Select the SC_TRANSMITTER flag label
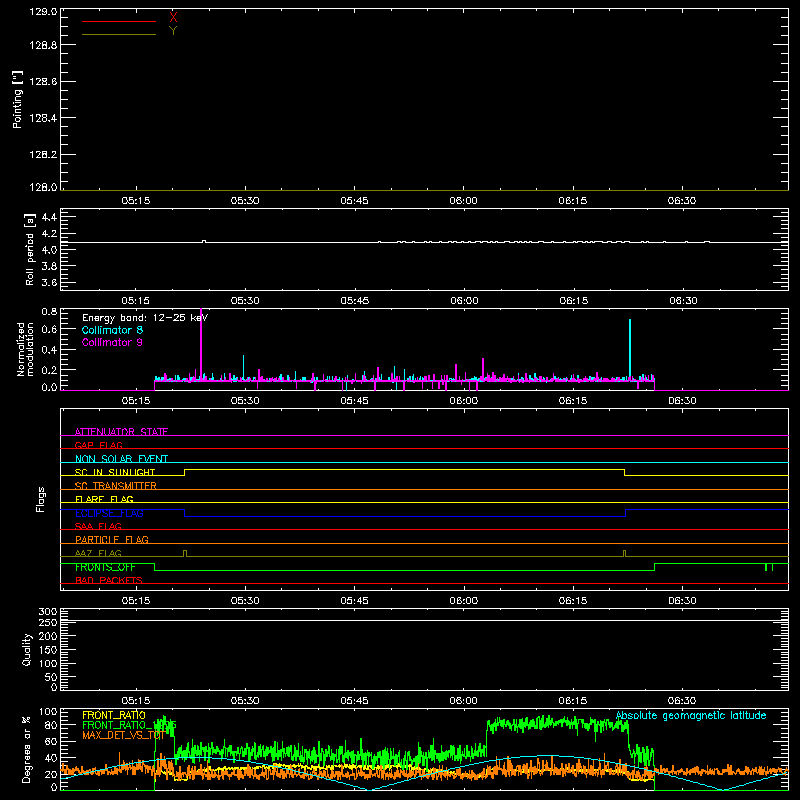800x800 pixels. click(x=116, y=486)
